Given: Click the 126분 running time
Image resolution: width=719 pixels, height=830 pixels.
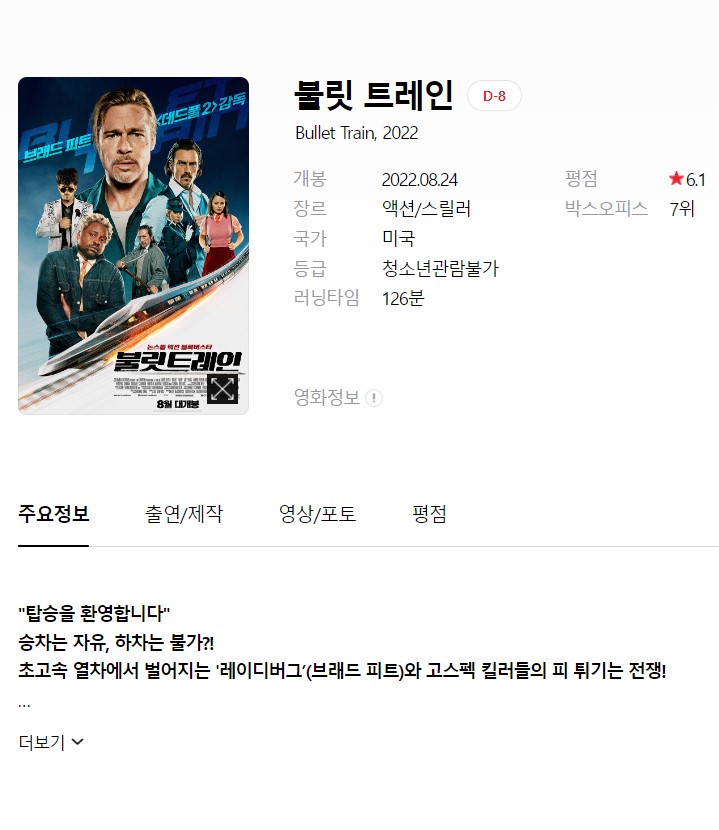Looking at the screenshot, I should 403,299.
